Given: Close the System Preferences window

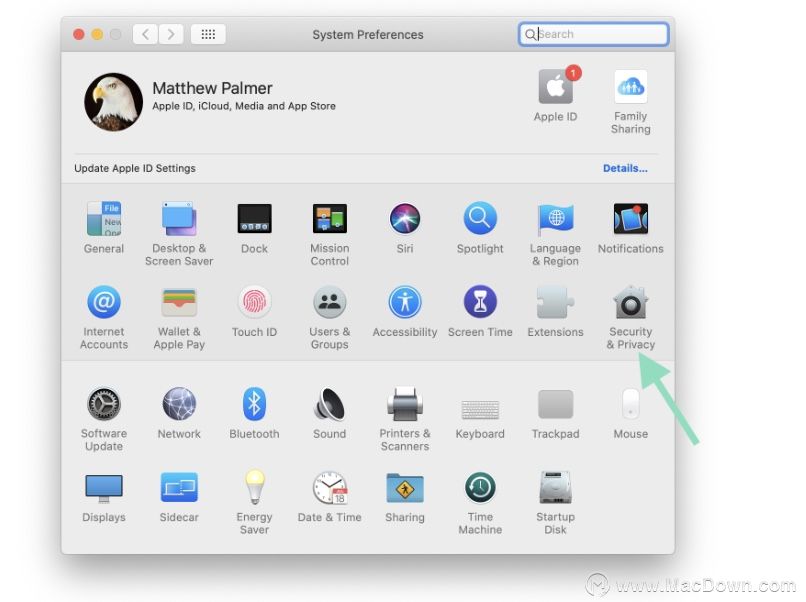Looking at the screenshot, I should [79, 34].
